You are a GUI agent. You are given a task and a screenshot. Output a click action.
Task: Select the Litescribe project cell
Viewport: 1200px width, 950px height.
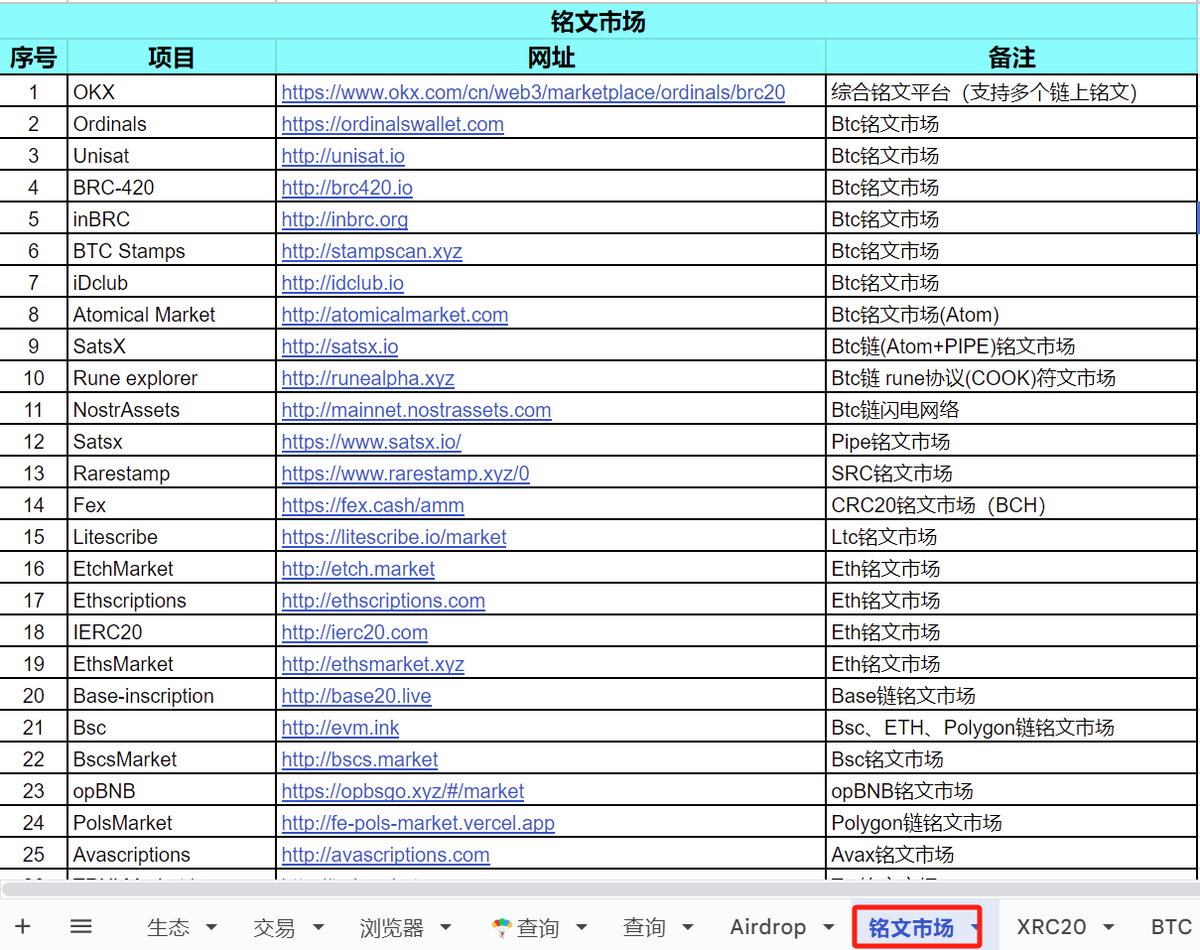tap(172, 537)
